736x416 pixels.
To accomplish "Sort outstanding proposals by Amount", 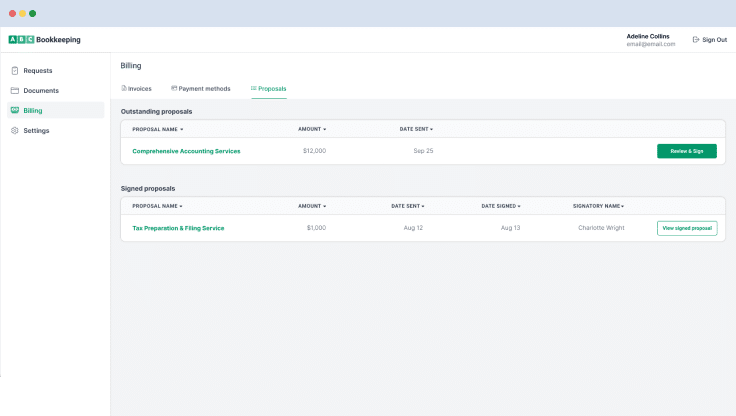I will 312,129.
